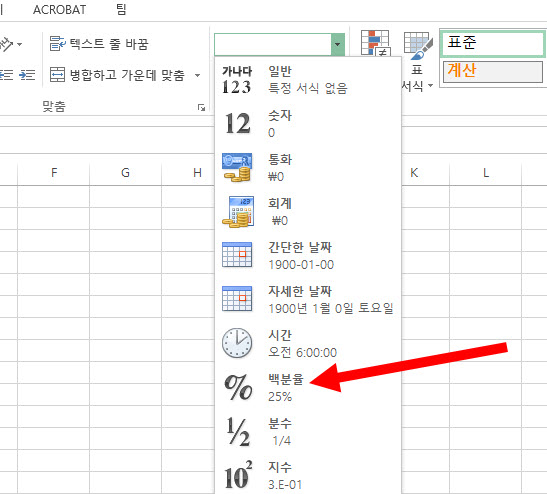Image resolution: width=547 pixels, height=494 pixels.
Task: Select the 회계 accounting format
Action: [308, 211]
